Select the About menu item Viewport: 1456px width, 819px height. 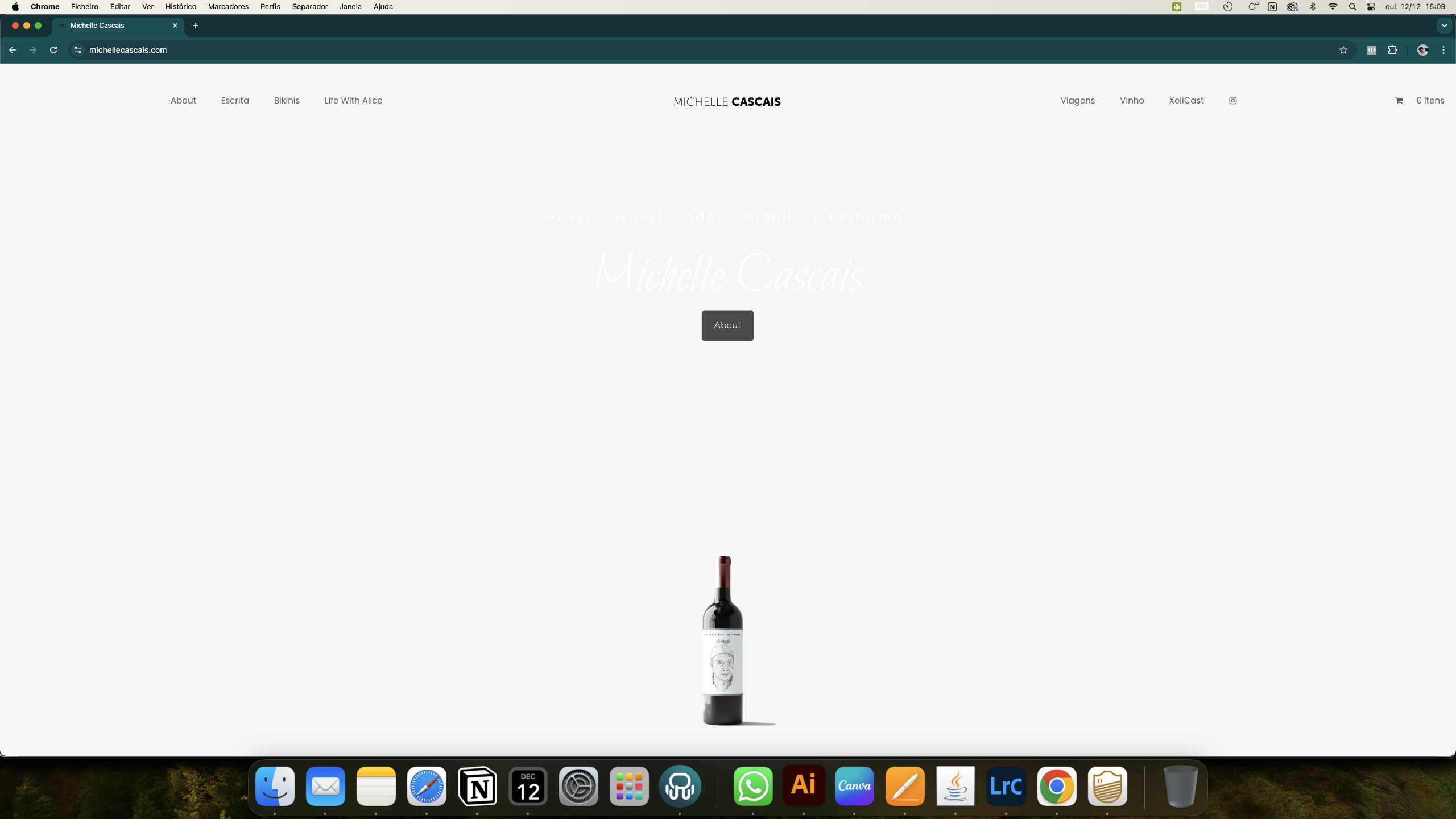pyautogui.click(x=183, y=100)
